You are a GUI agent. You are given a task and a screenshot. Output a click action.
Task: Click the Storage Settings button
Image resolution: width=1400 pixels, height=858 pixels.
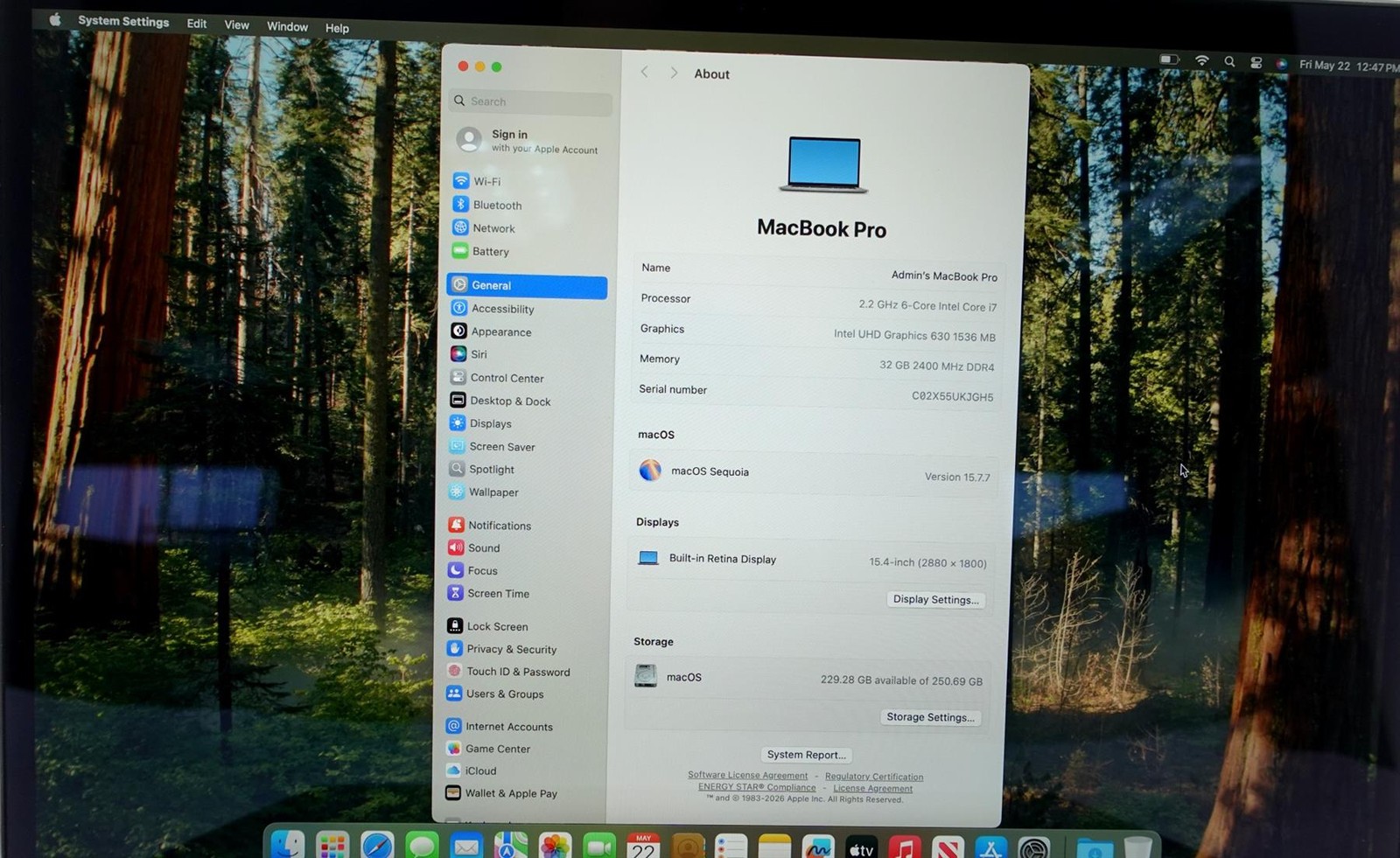click(x=929, y=717)
